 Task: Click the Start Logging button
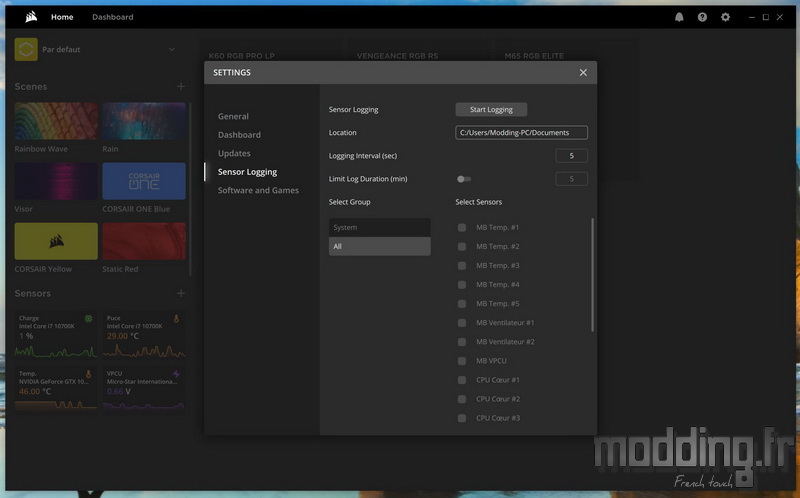pos(491,109)
